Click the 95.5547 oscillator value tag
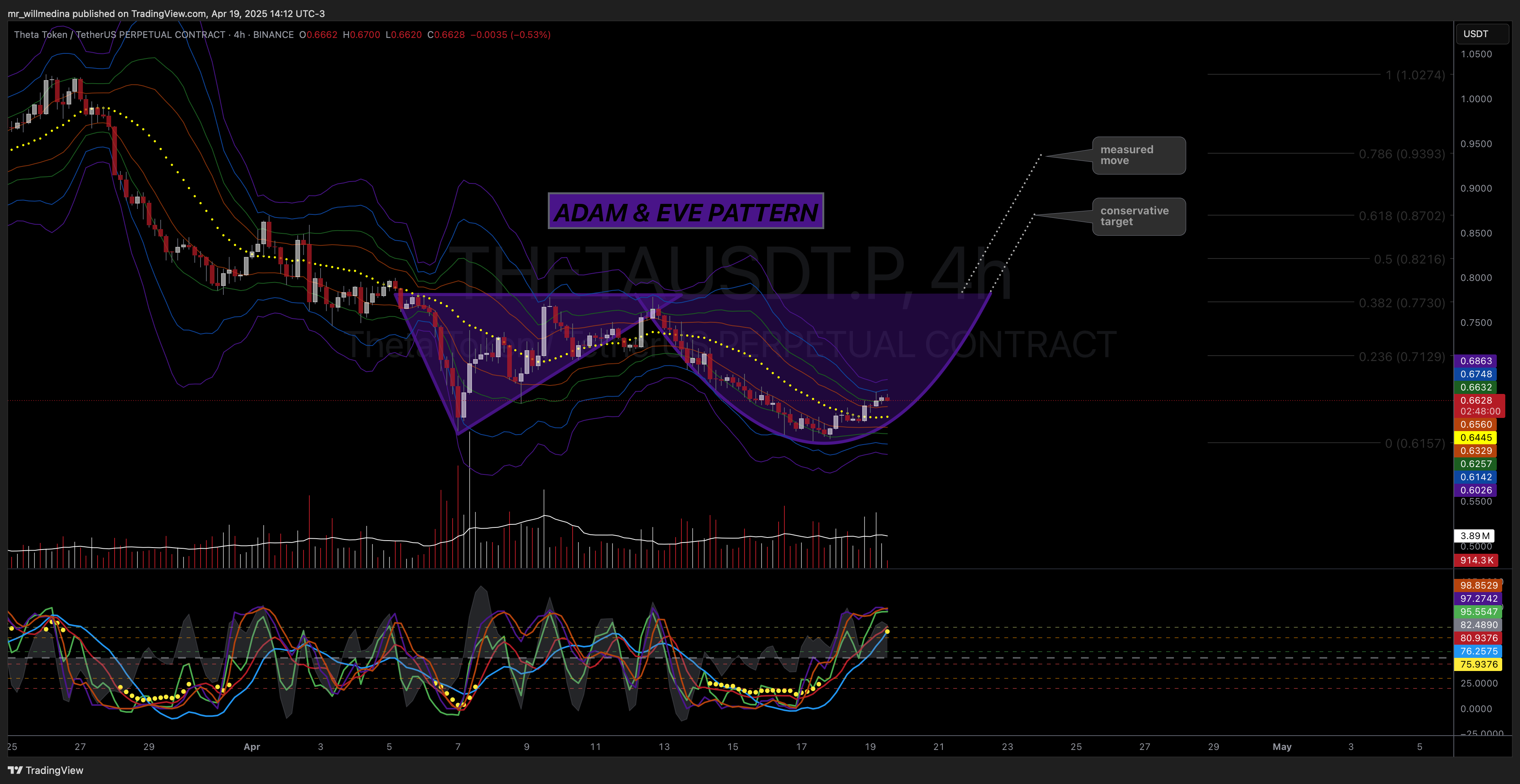 tap(1478, 612)
